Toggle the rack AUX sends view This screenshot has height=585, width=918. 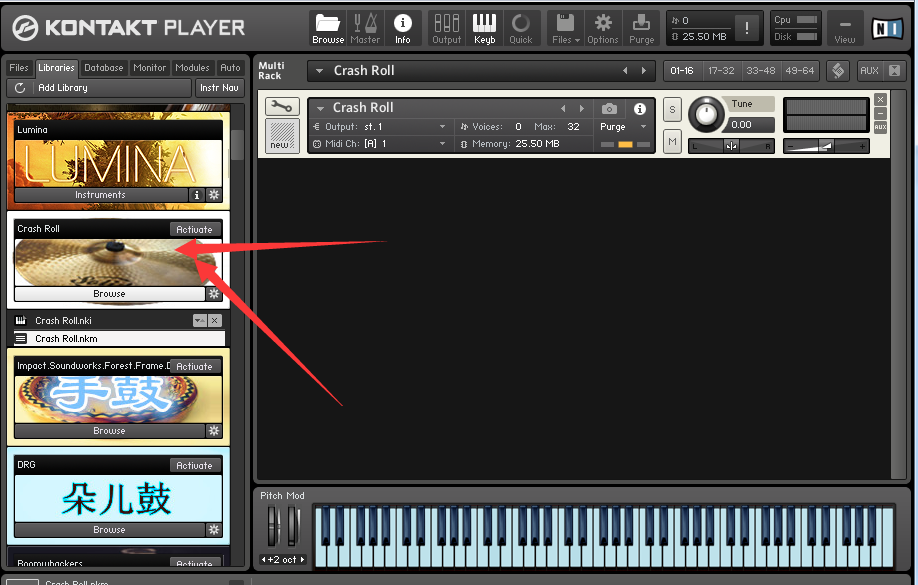coord(869,71)
